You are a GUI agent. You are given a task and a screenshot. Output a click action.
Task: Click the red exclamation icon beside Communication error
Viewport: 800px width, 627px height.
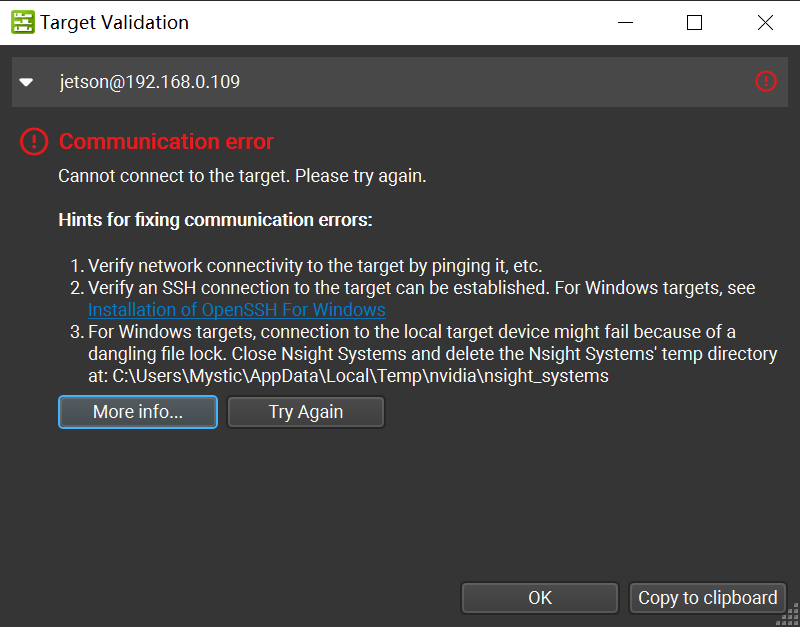34,141
